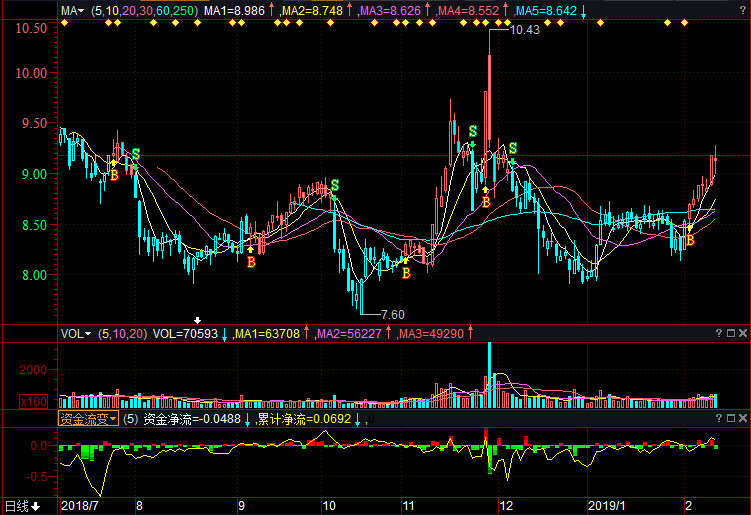
Task: Maximize the VOL panel using square icon
Action: [731, 333]
